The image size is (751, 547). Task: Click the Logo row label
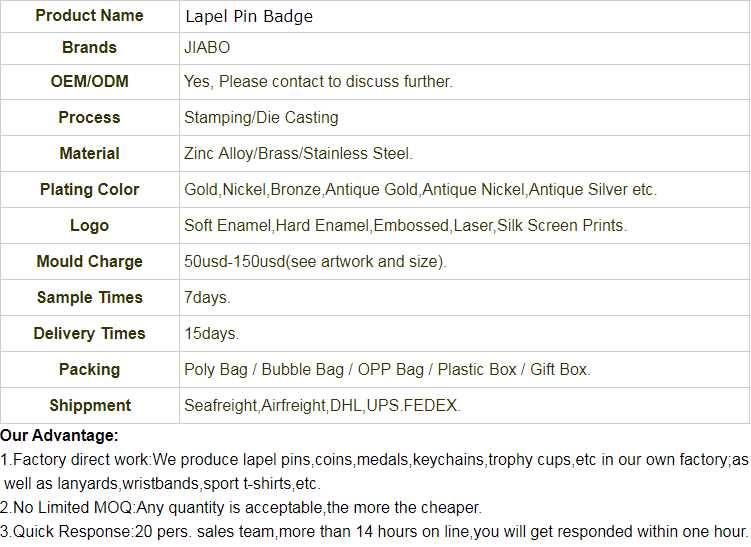coord(89,225)
